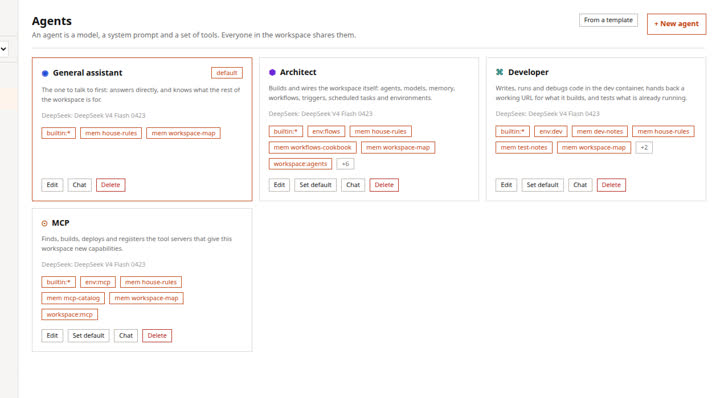Click the From a template button

pos(608,20)
